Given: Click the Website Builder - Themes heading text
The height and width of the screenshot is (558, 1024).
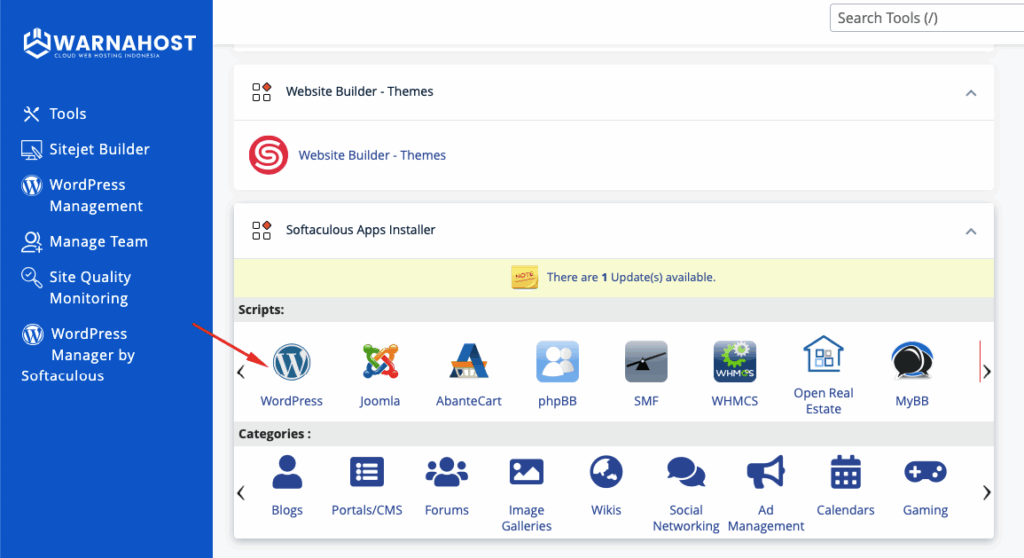Looking at the screenshot, I should 360,91.
